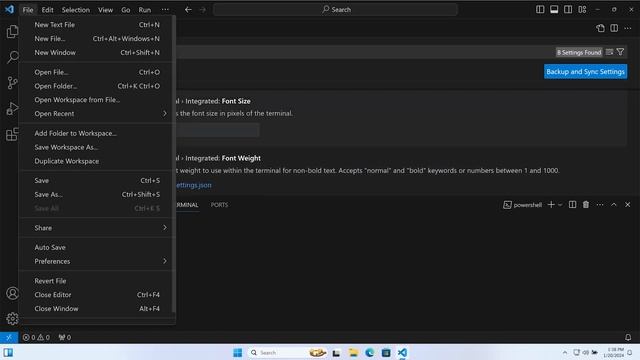640x360 pixels.
Task: Expand the Share submenu
Action: (x=97, y=228)
